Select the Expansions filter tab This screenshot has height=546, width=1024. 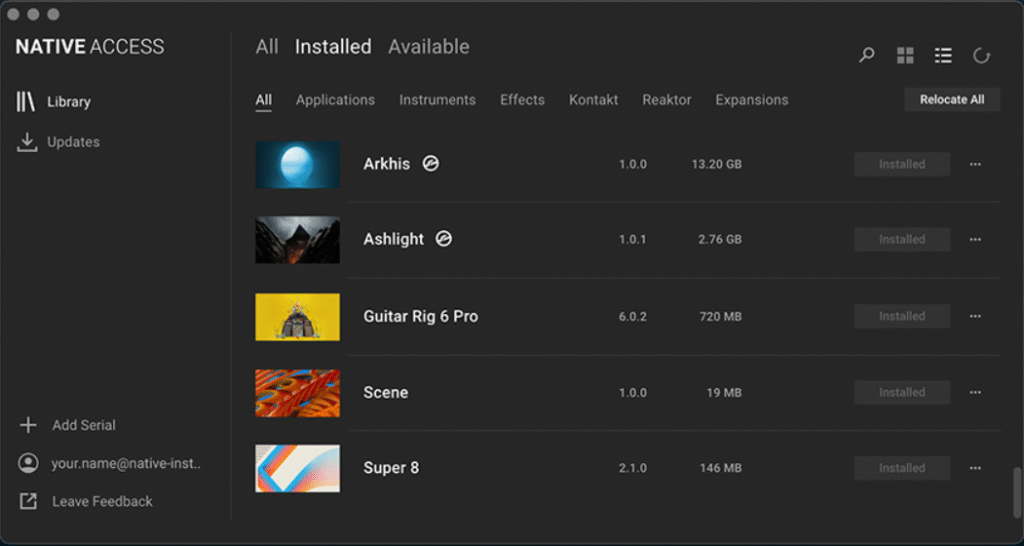tap(751, 100)
